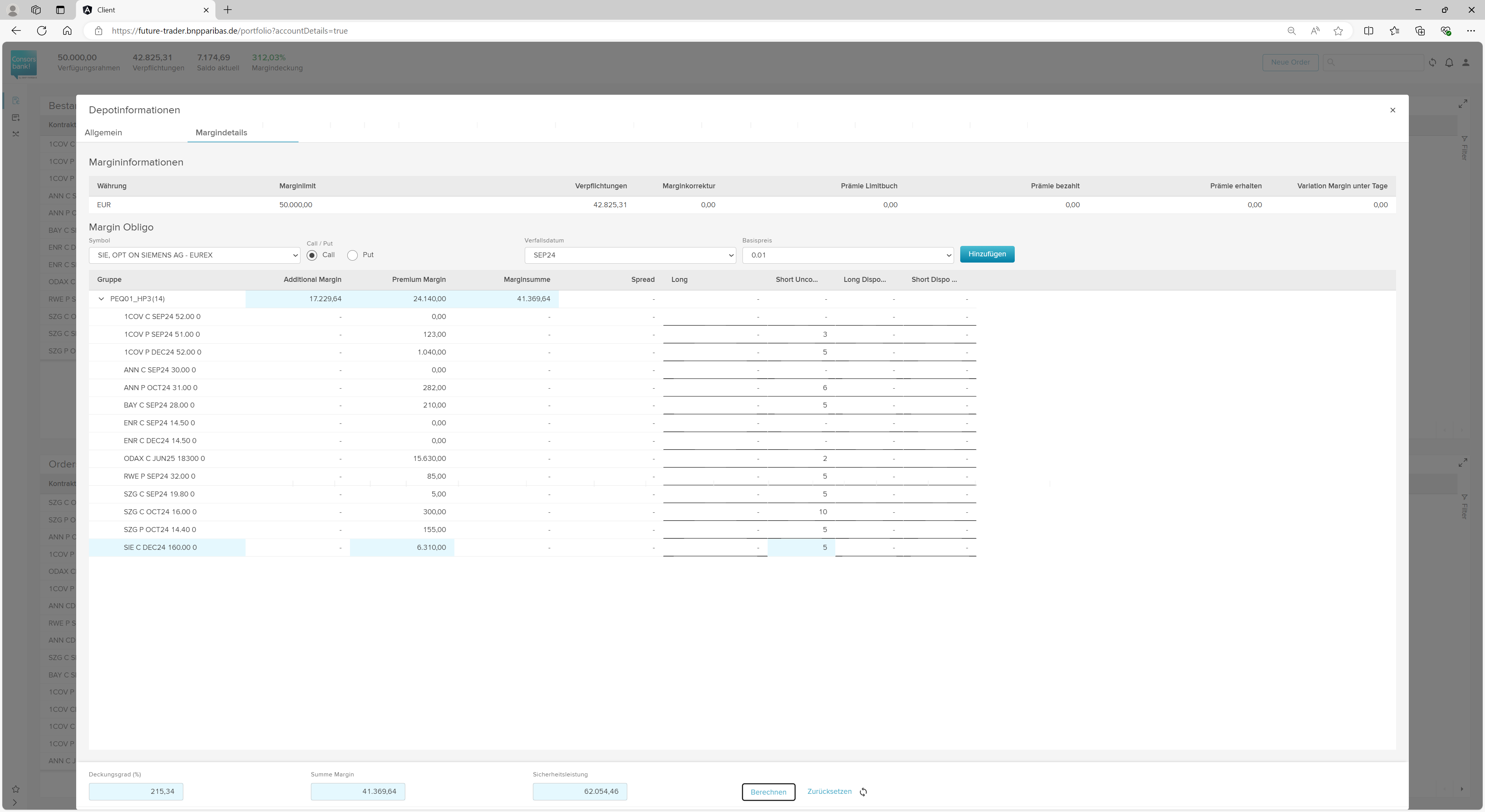Click the Hinzufügen button
The image size is (1485, 812).
987,254
